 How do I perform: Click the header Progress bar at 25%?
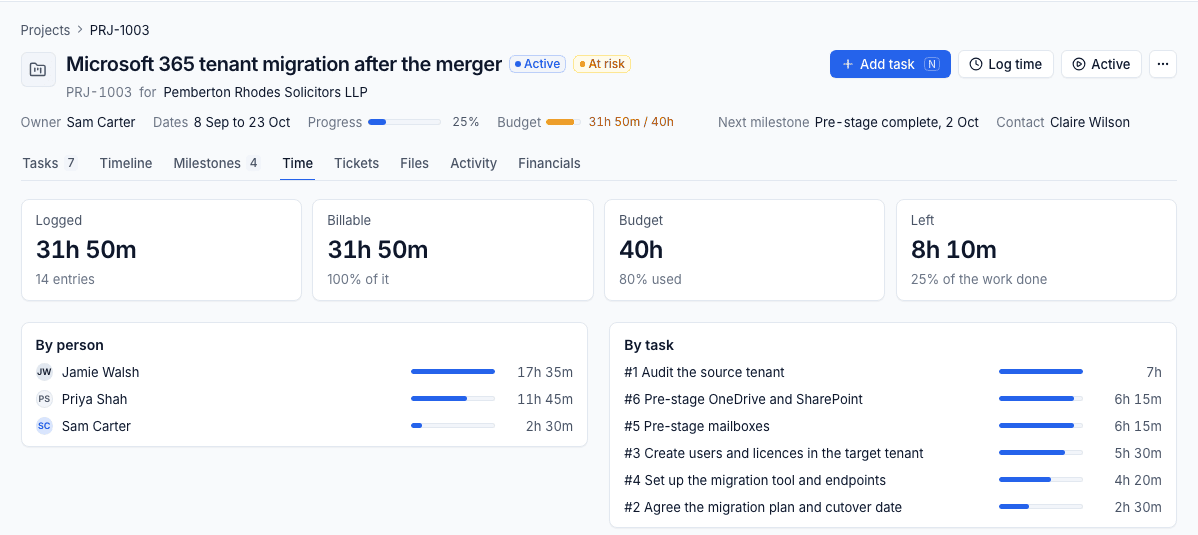tap(404, 122)
